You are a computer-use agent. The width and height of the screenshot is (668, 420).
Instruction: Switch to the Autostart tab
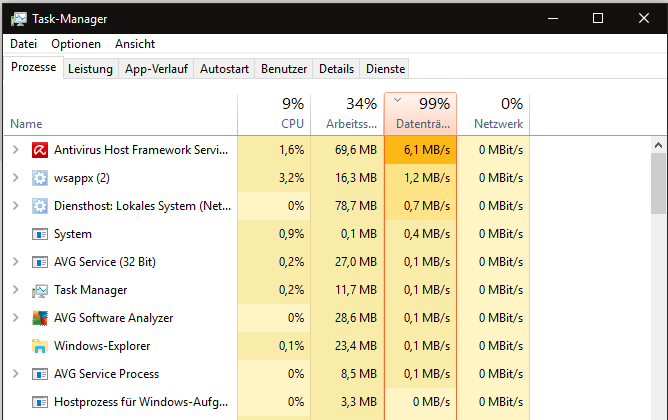[224, 69]
